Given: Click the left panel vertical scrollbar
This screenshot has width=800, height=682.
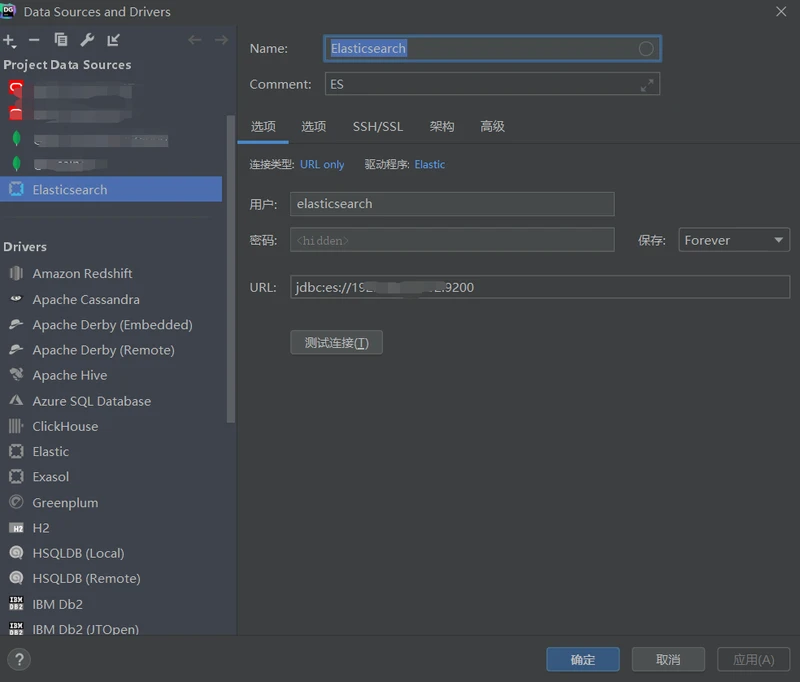Looking at the screenshot, I should (x=231, y=269).
